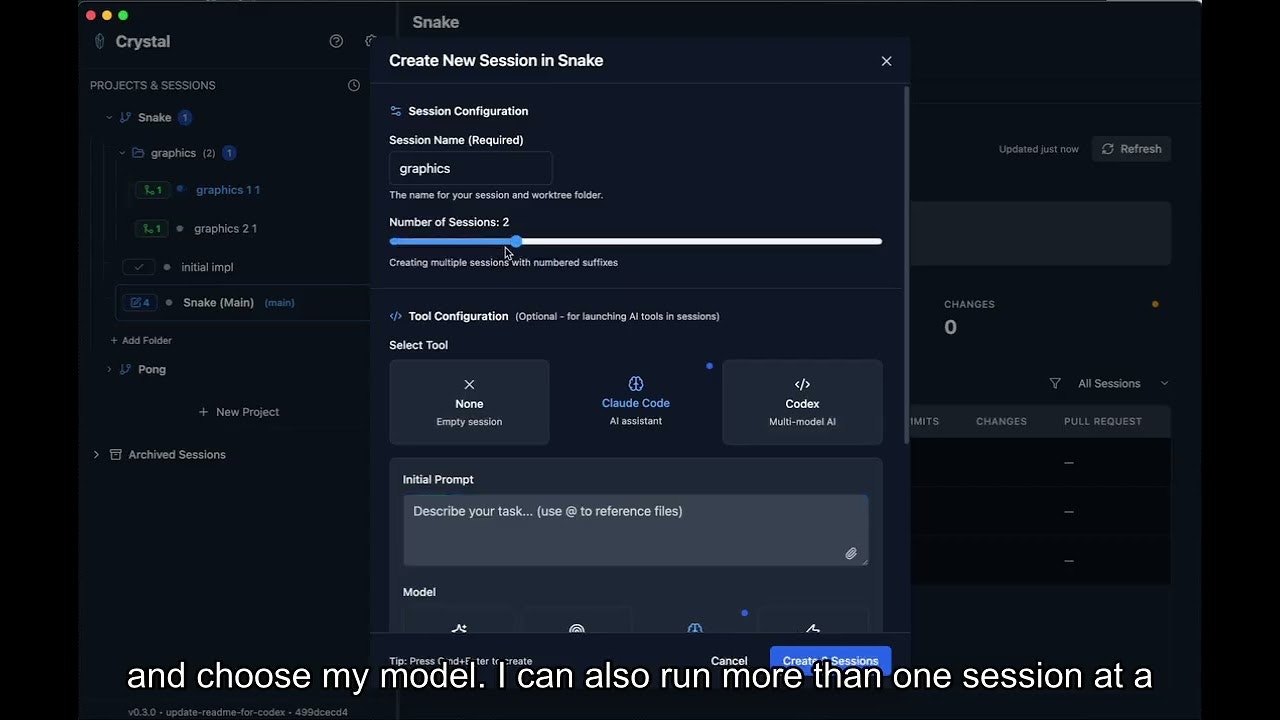Collapse the Snake project tree
The image size is (1280, 720).
click(110, 117)
